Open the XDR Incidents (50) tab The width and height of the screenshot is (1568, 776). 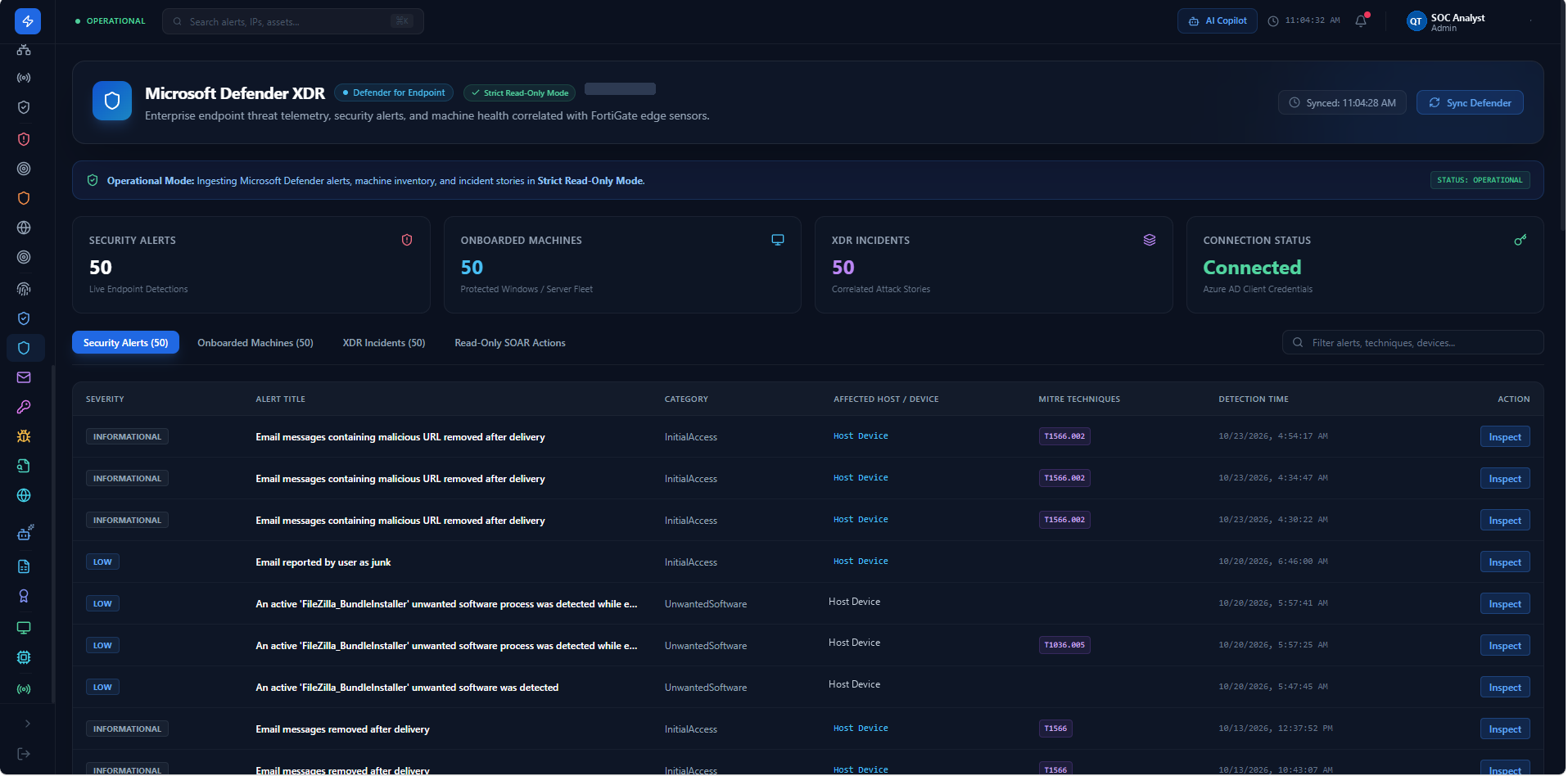(x=384, y=343)
